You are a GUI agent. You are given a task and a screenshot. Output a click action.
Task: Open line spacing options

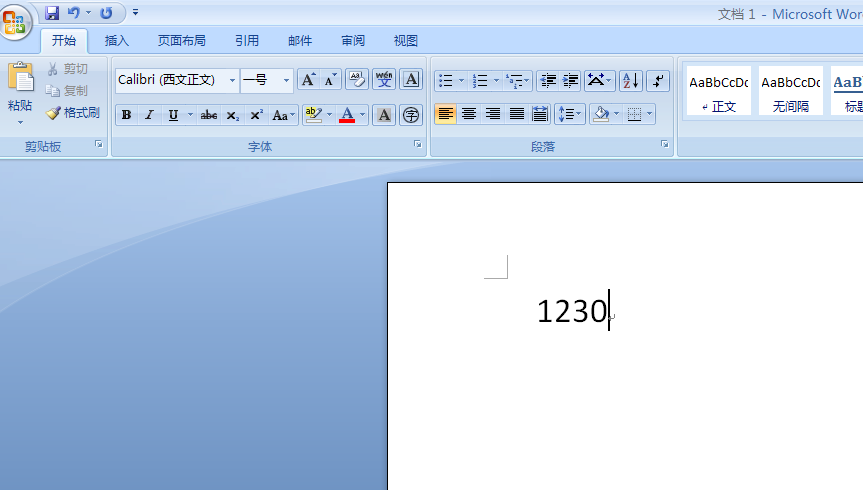point(570,114)
